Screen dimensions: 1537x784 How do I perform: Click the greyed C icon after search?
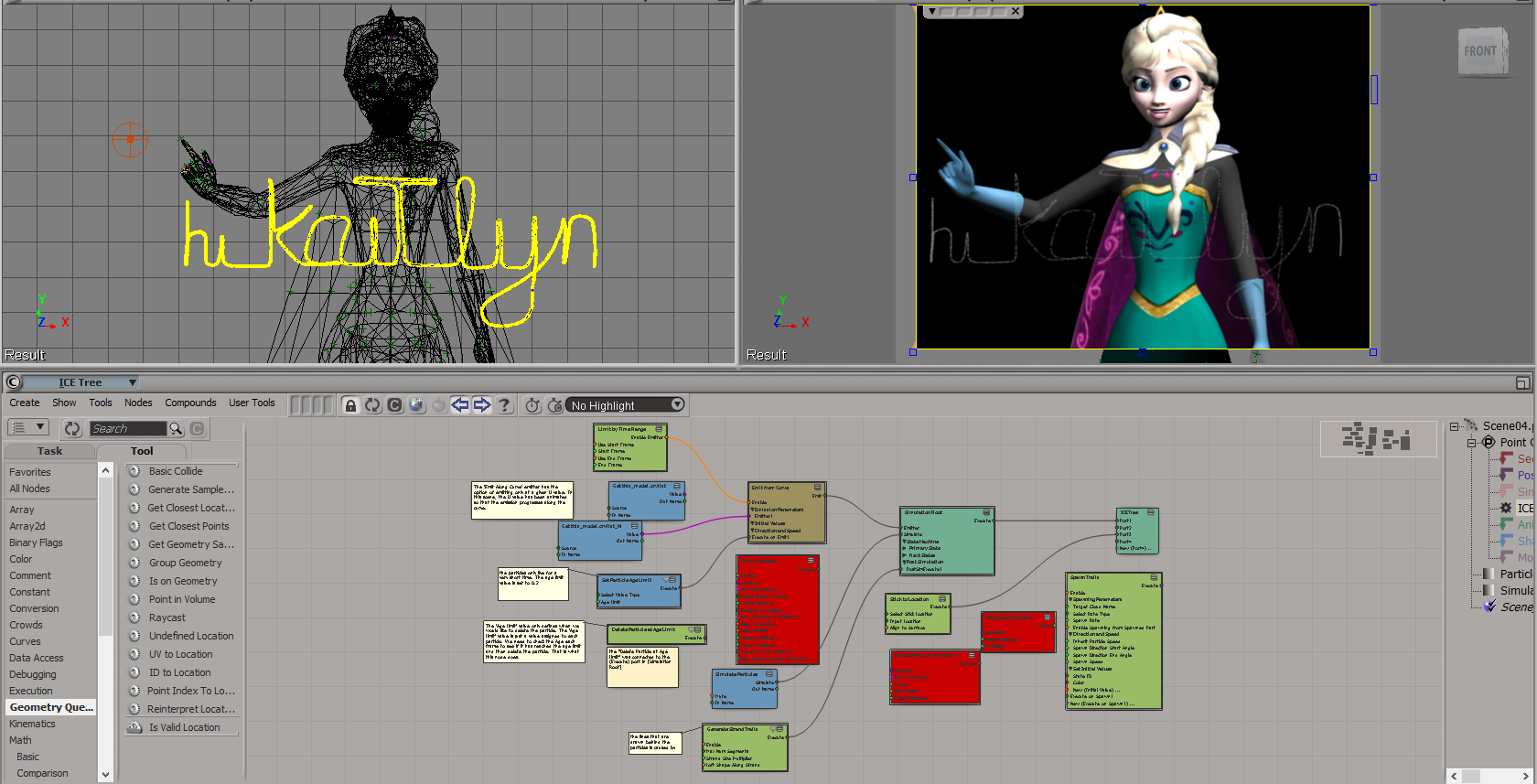[x=197, y=428]
